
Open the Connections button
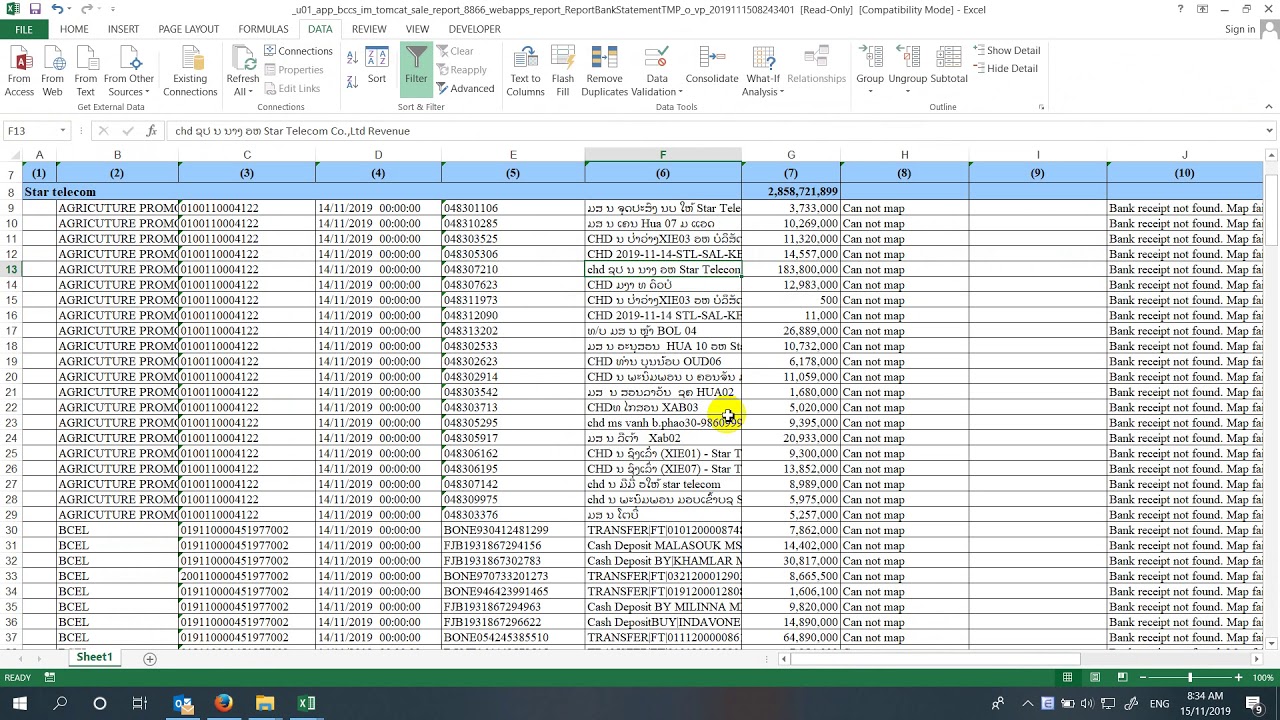pyautogui.click(x=298, y=51)
